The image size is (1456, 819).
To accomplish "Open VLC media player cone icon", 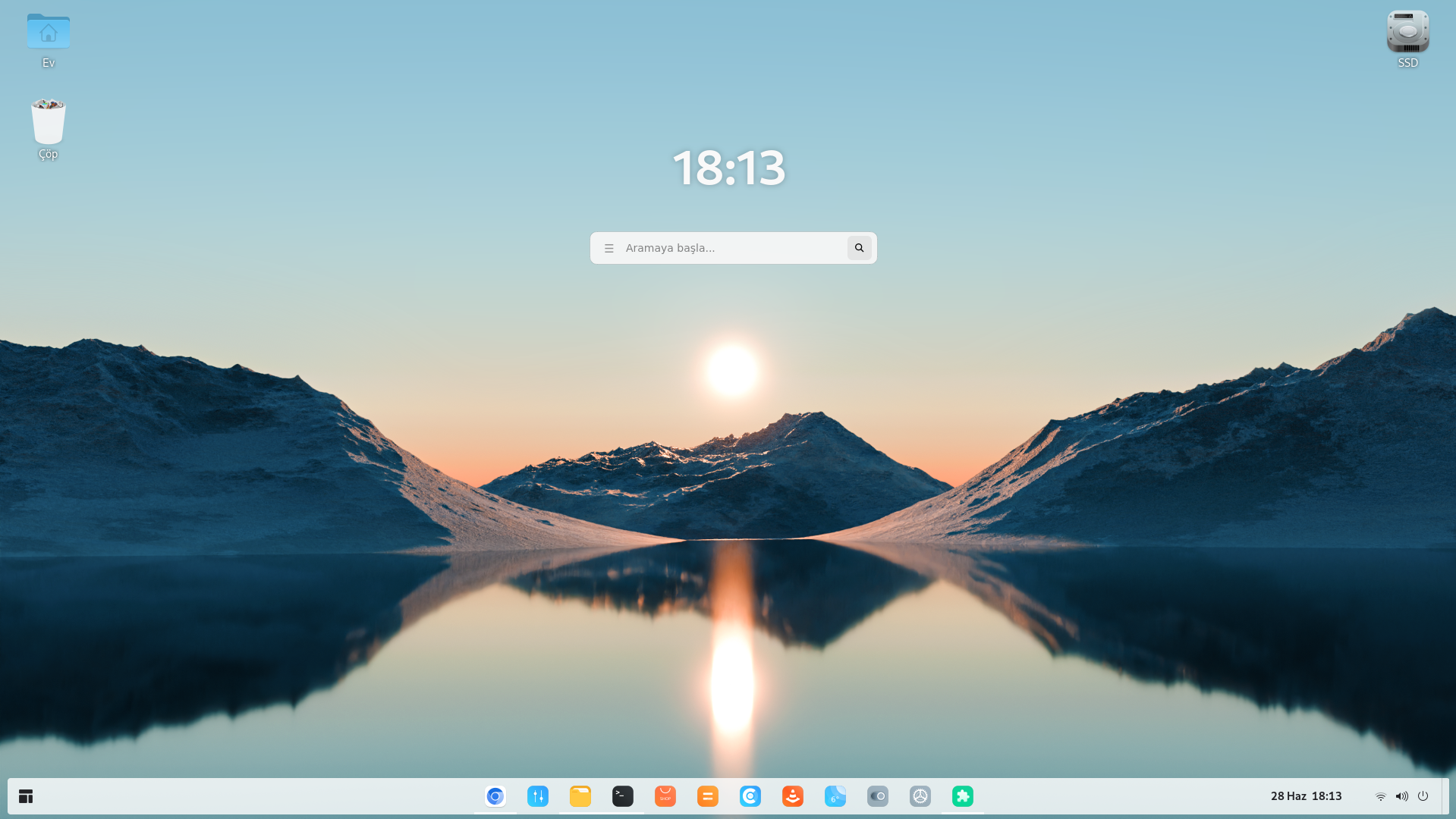I will pos(793,796).
